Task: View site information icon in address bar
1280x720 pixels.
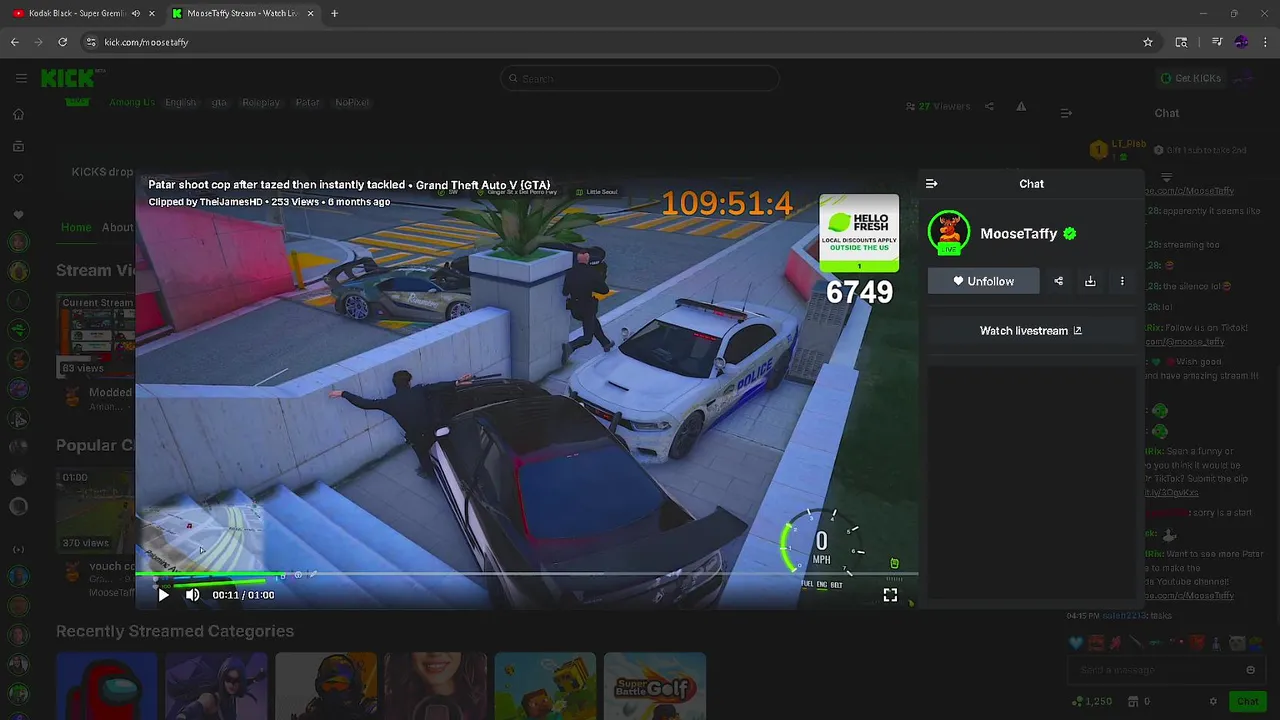Action: (x=91, y=42)
